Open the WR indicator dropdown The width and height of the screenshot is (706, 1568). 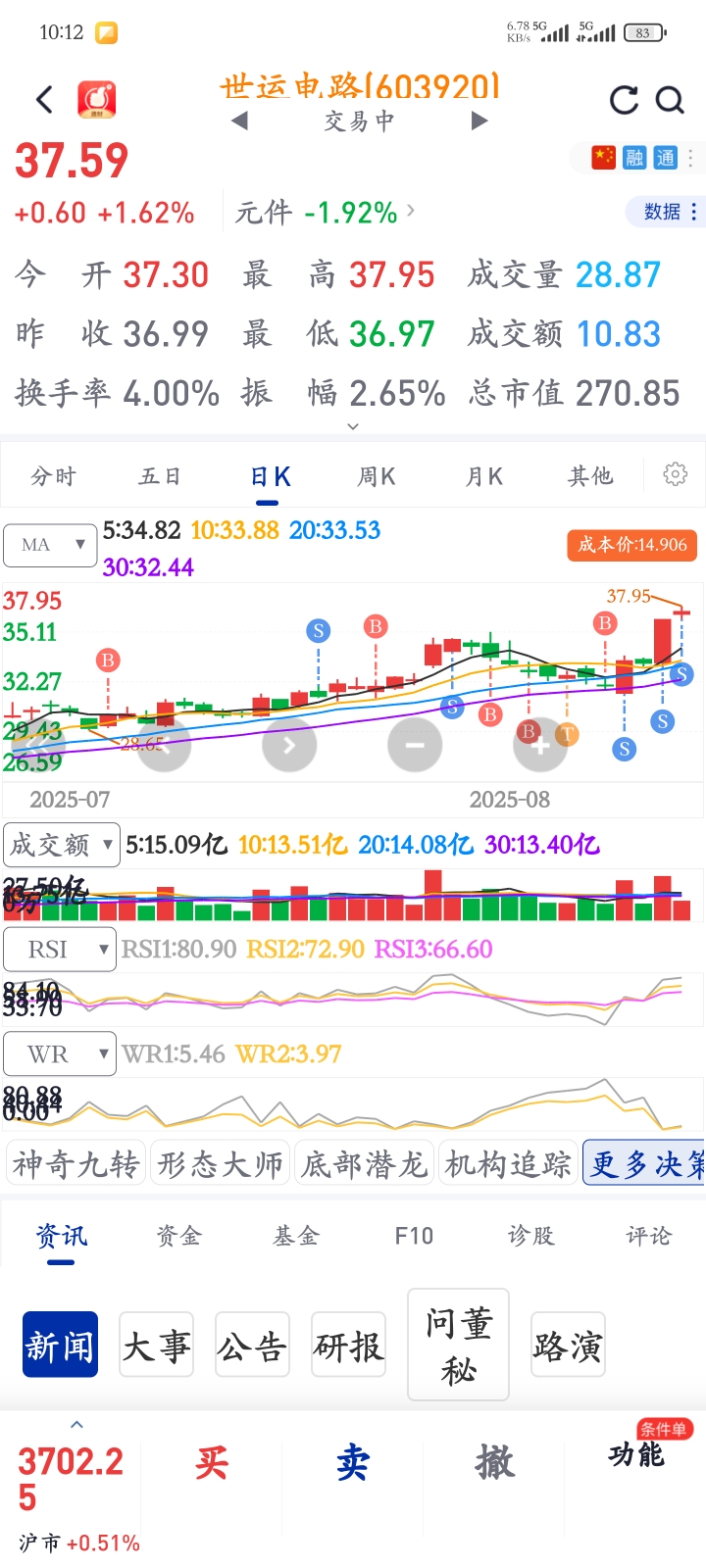[x=59, y=1054]
